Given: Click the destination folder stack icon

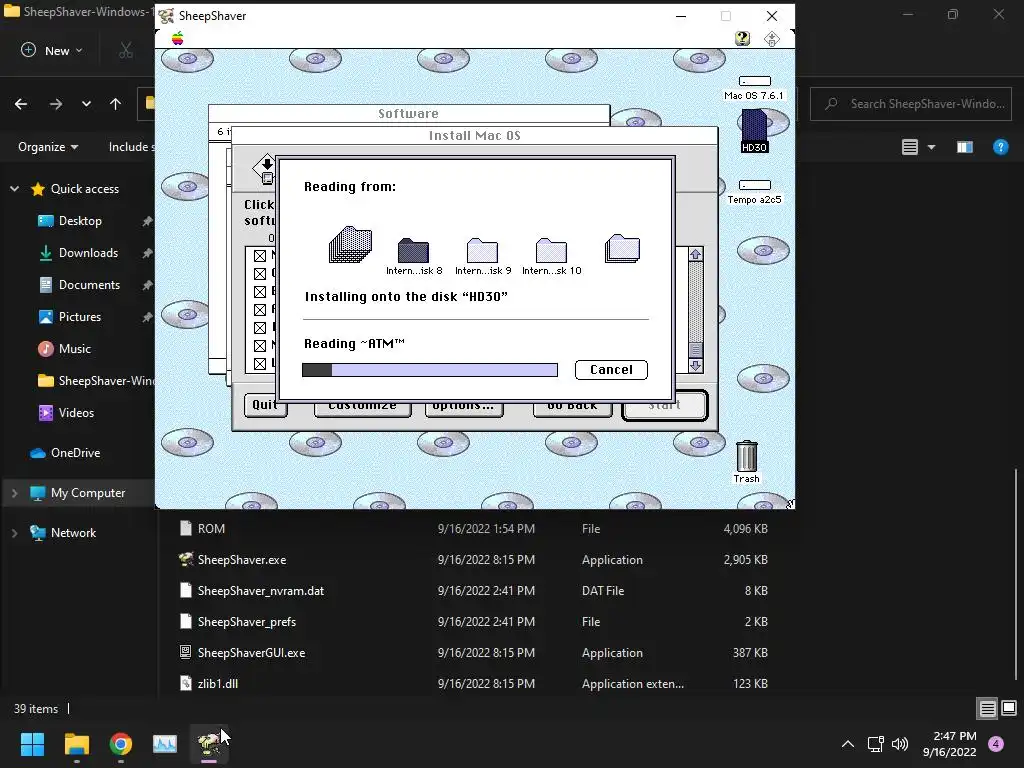Looking at the screenshot, I should click(x=622, y=249).
